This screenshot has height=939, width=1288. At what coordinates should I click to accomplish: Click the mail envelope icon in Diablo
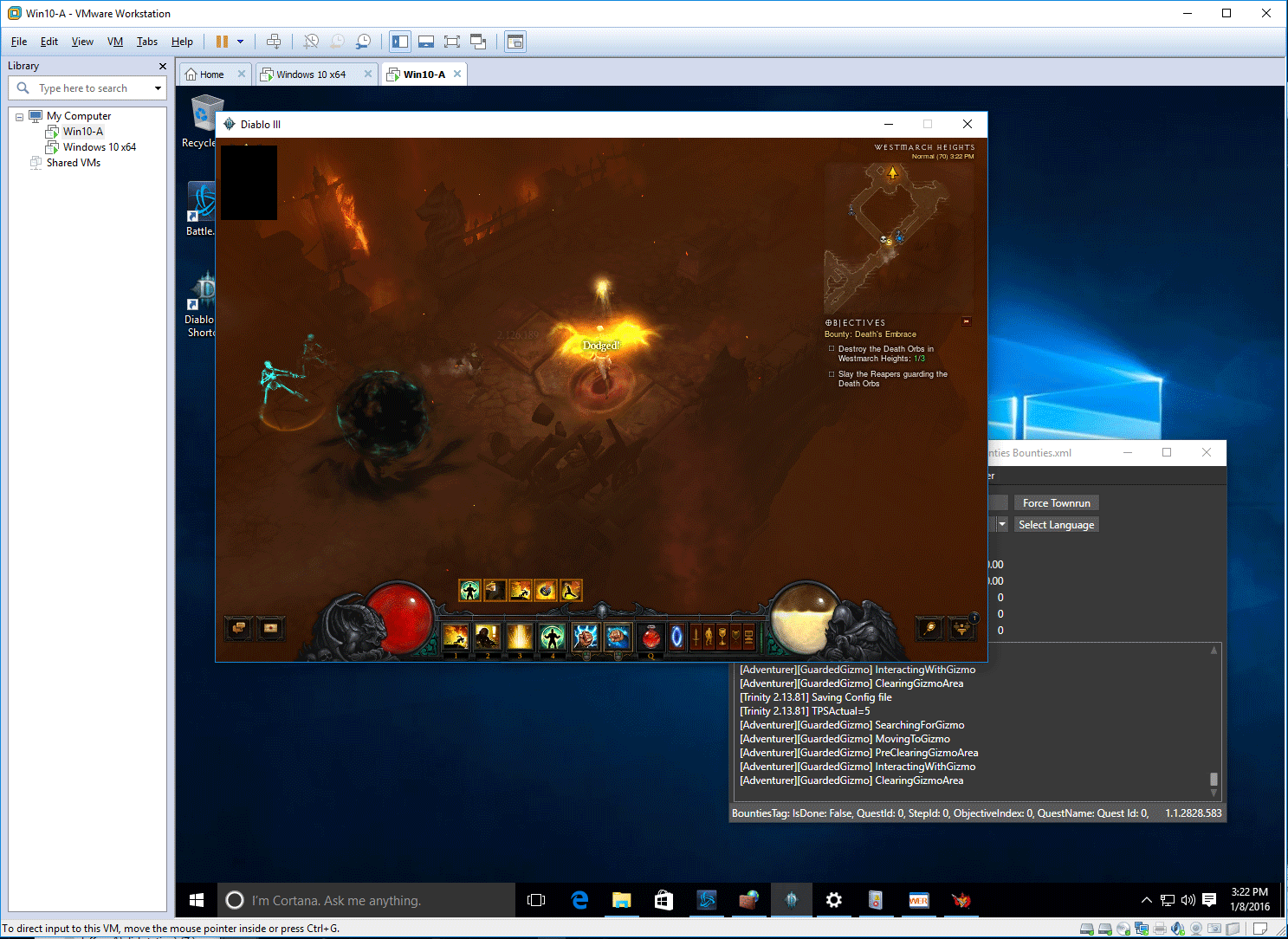(x=270, y=628)
